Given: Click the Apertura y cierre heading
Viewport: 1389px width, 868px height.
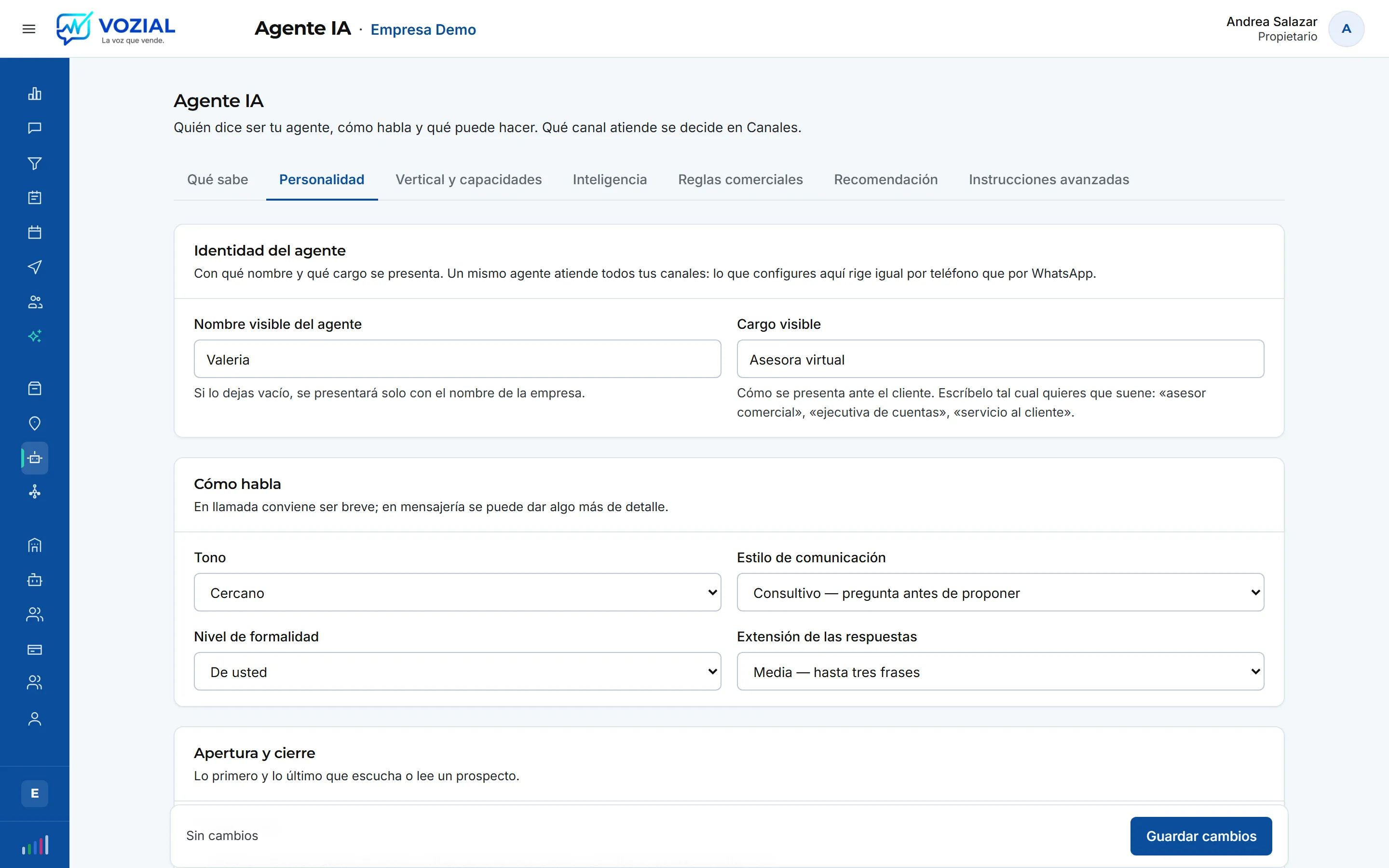Looking at the screenshot, I should [x=255, y=753].
